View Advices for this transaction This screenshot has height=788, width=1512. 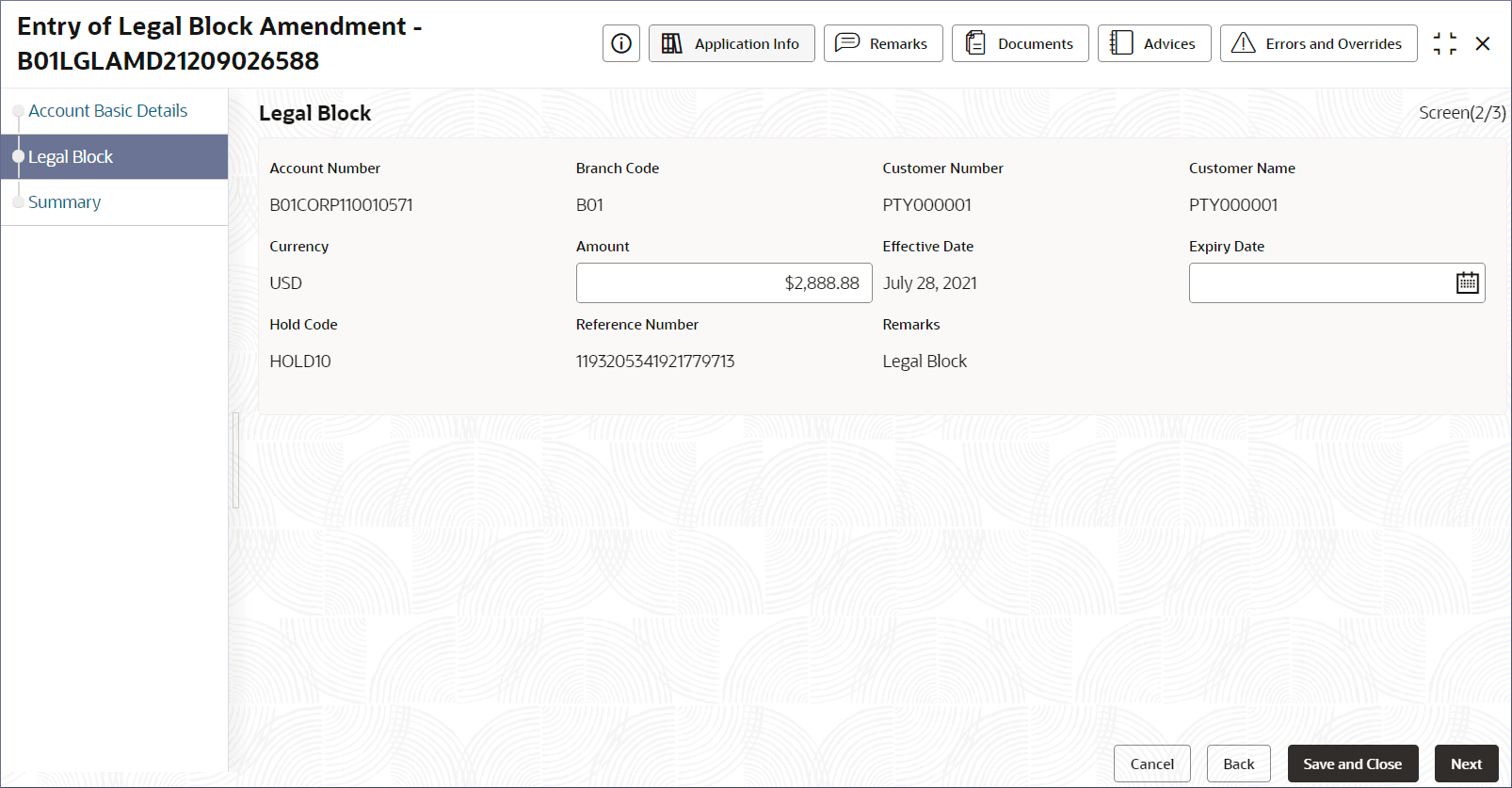[x=1154, y=43]
